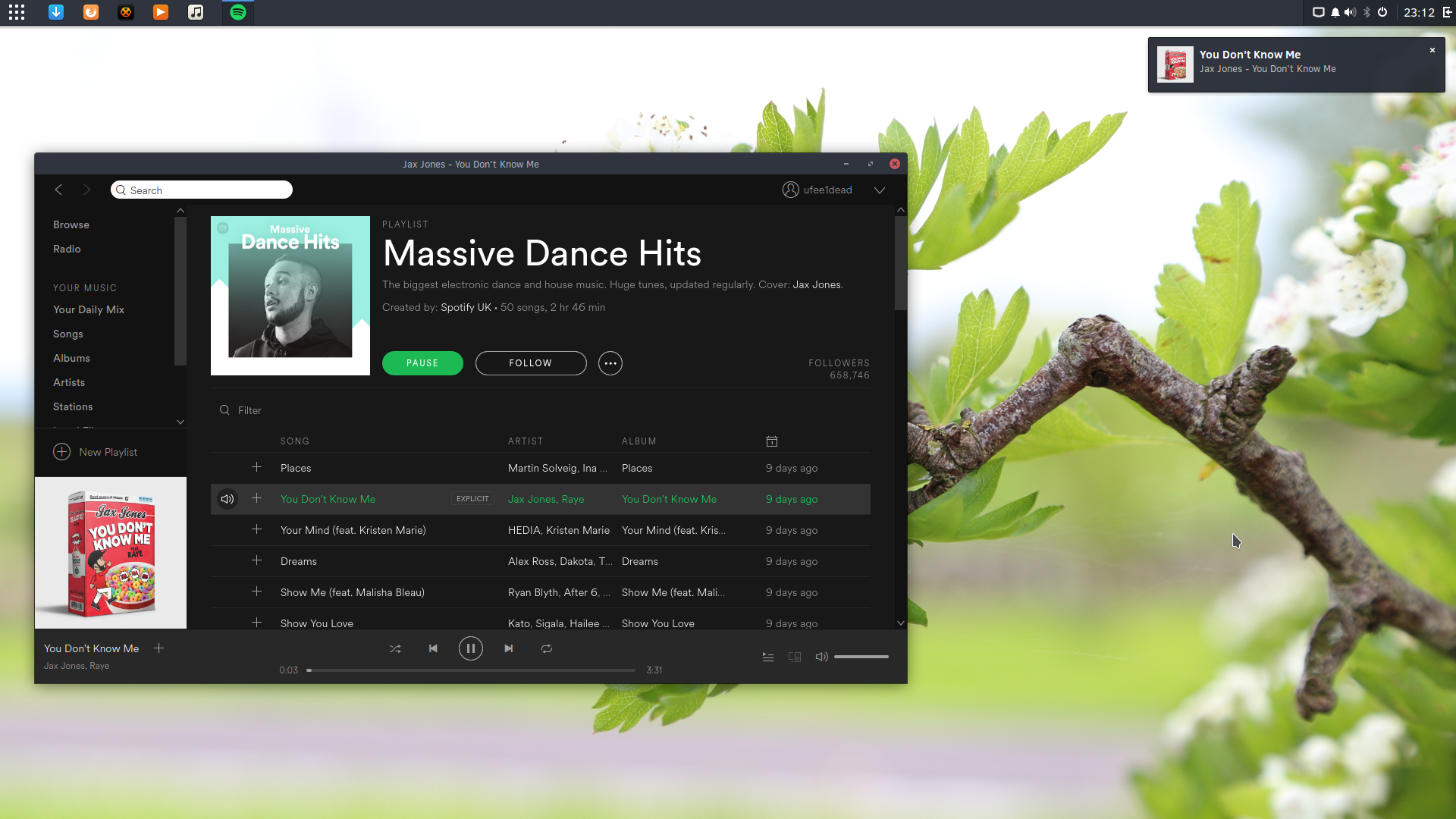Launch the blue download app in panel

point(56,12)
